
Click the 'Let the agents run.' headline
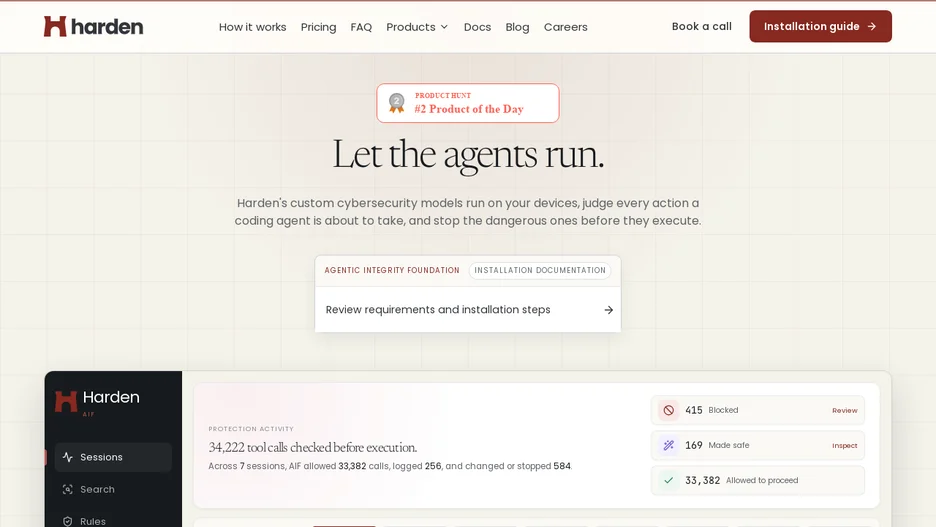coord(468,154)
